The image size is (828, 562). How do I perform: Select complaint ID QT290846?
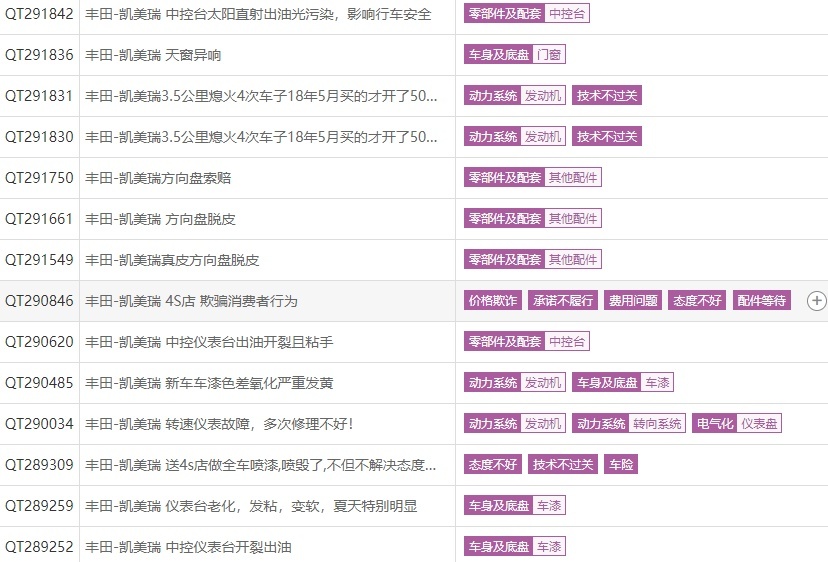(x=39, y=301)
